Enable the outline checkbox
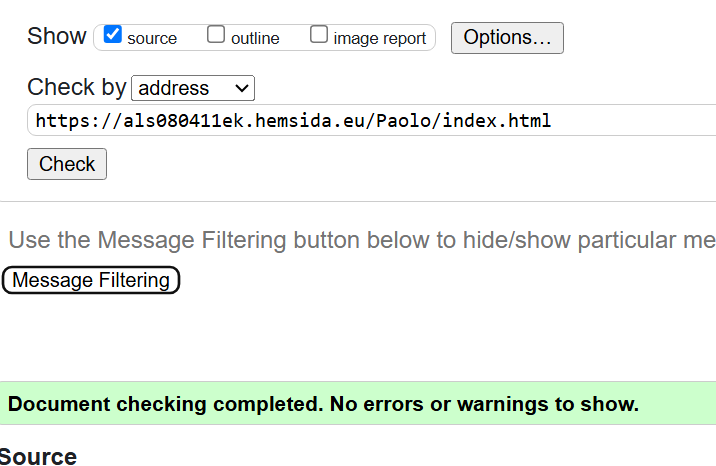Viewport: 716px width, 466px height. (216, 35)
